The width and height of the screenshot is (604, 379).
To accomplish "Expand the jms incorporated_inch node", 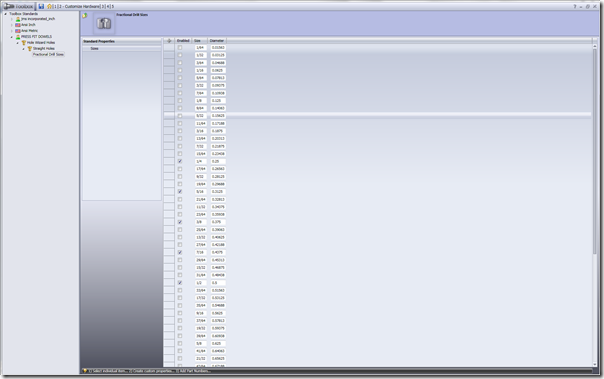I will tap(12, 19).
